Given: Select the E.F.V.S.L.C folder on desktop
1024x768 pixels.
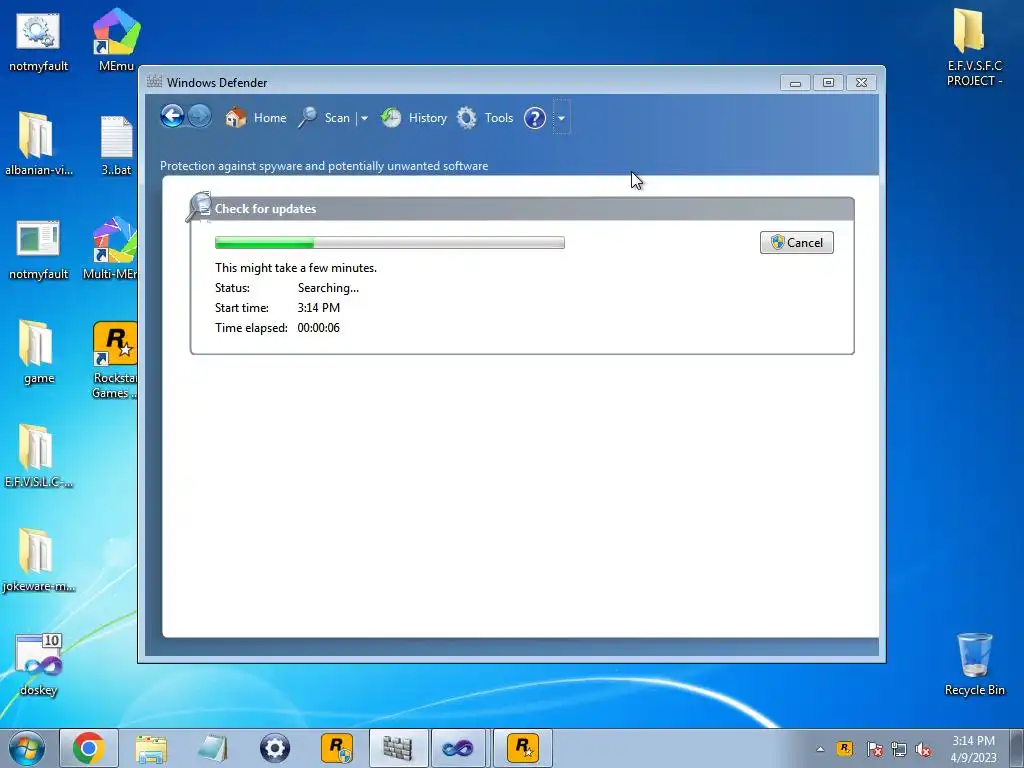Looking at the screenshot, I should (38, 456).
